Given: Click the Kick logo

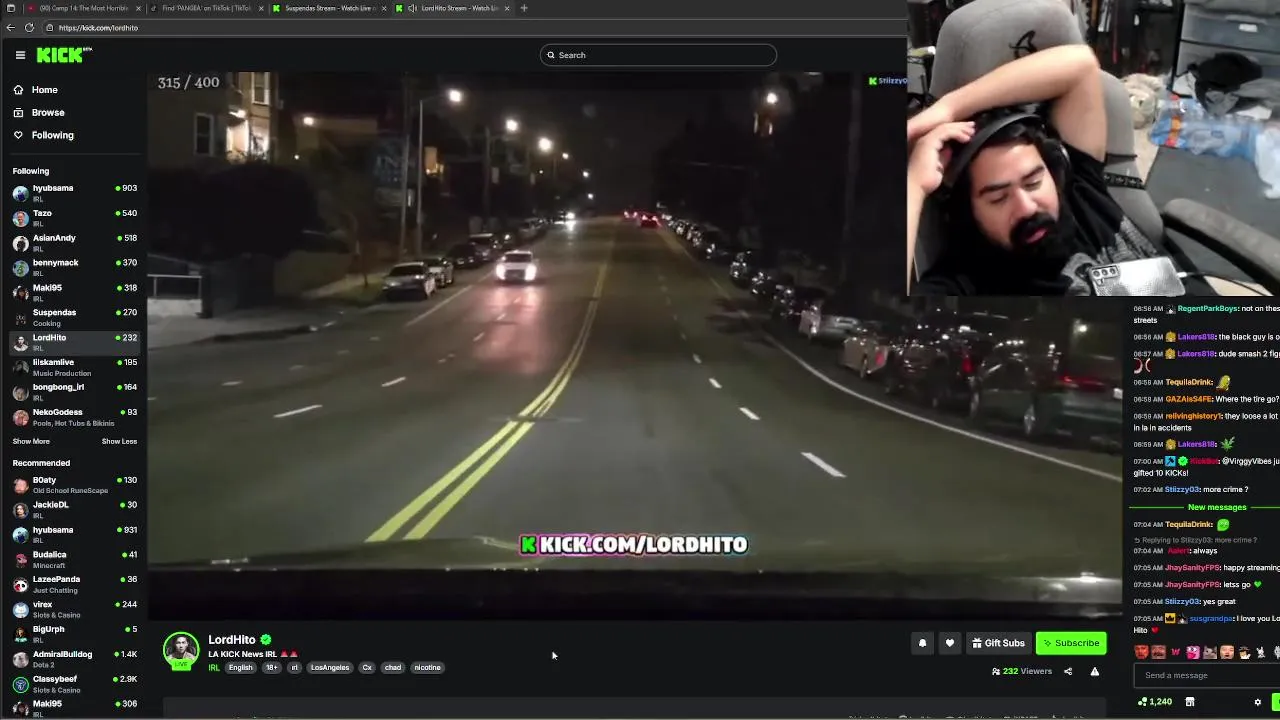Looking at the screenshot, I should (x=64, y=55).
